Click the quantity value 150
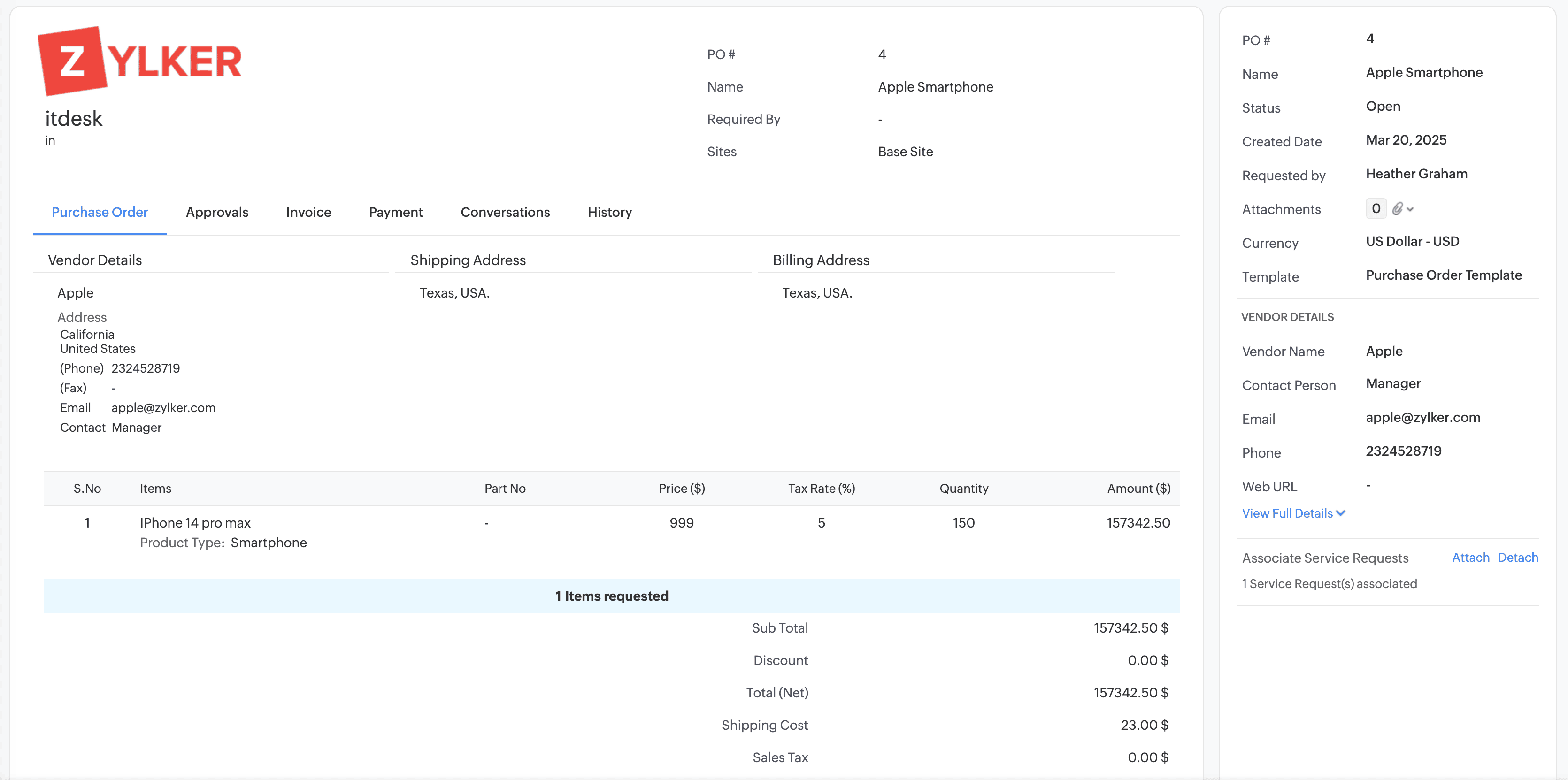The height and width of the screenshot is (780, 1568). 963,523
